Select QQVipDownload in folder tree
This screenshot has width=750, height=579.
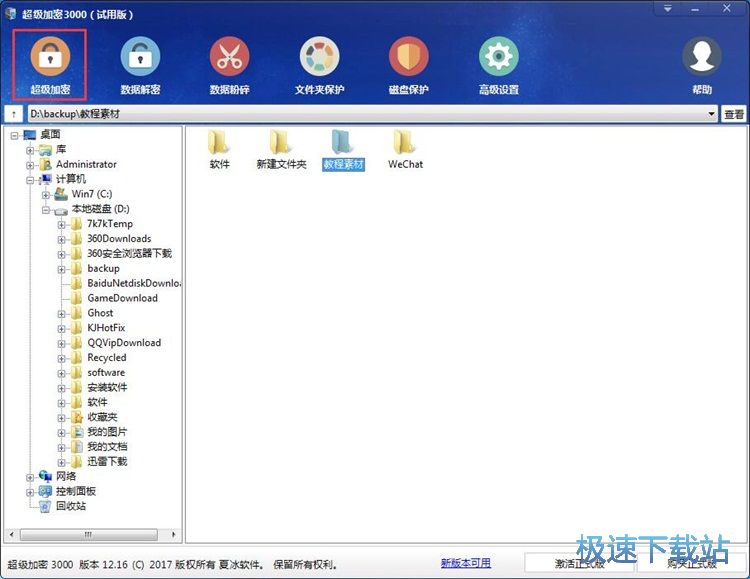(124, 342)
